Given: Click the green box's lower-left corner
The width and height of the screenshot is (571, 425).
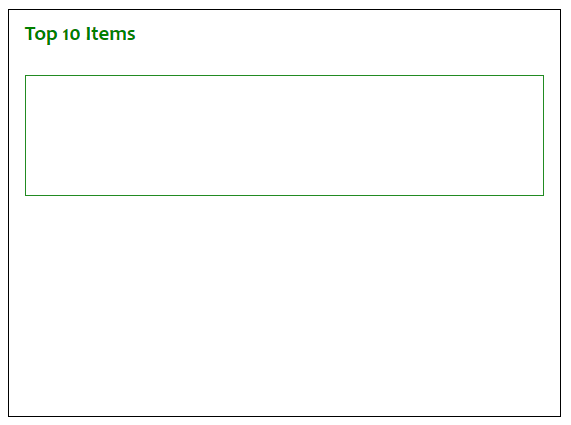Looking at the screenshot, I should click(x=25, y=196).
